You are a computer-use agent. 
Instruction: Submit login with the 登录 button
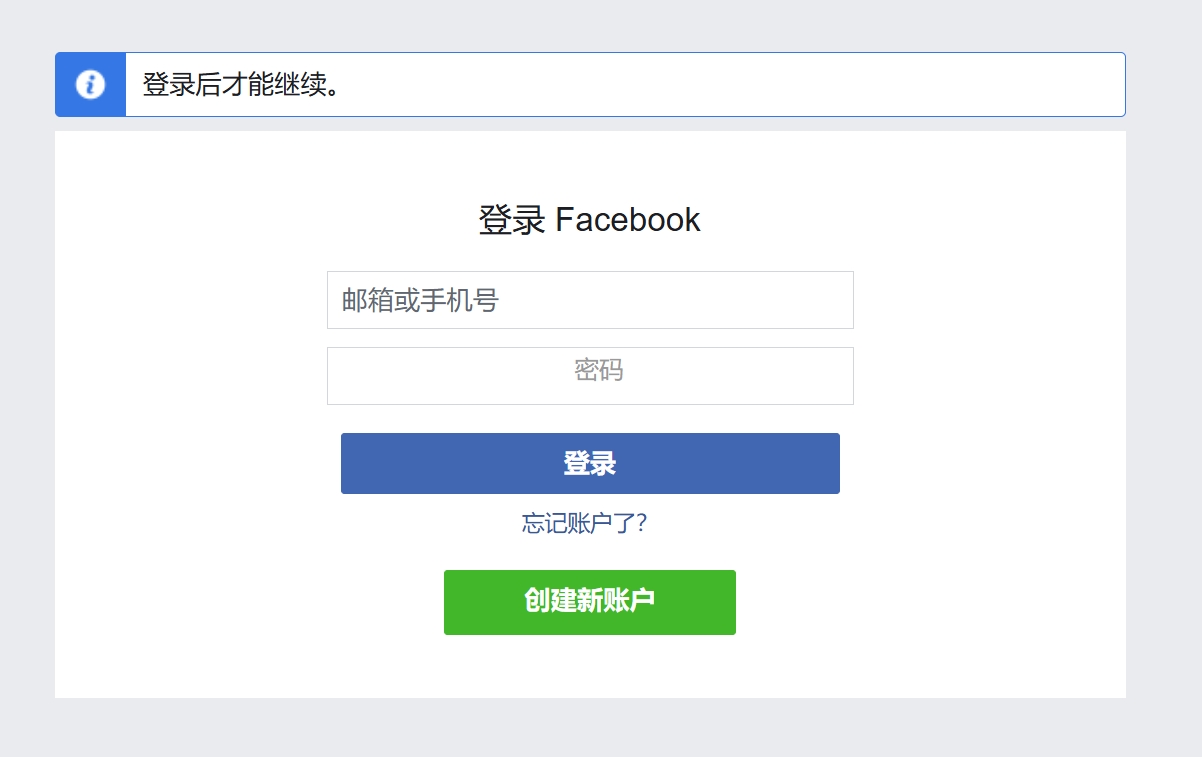pos(590,463)
